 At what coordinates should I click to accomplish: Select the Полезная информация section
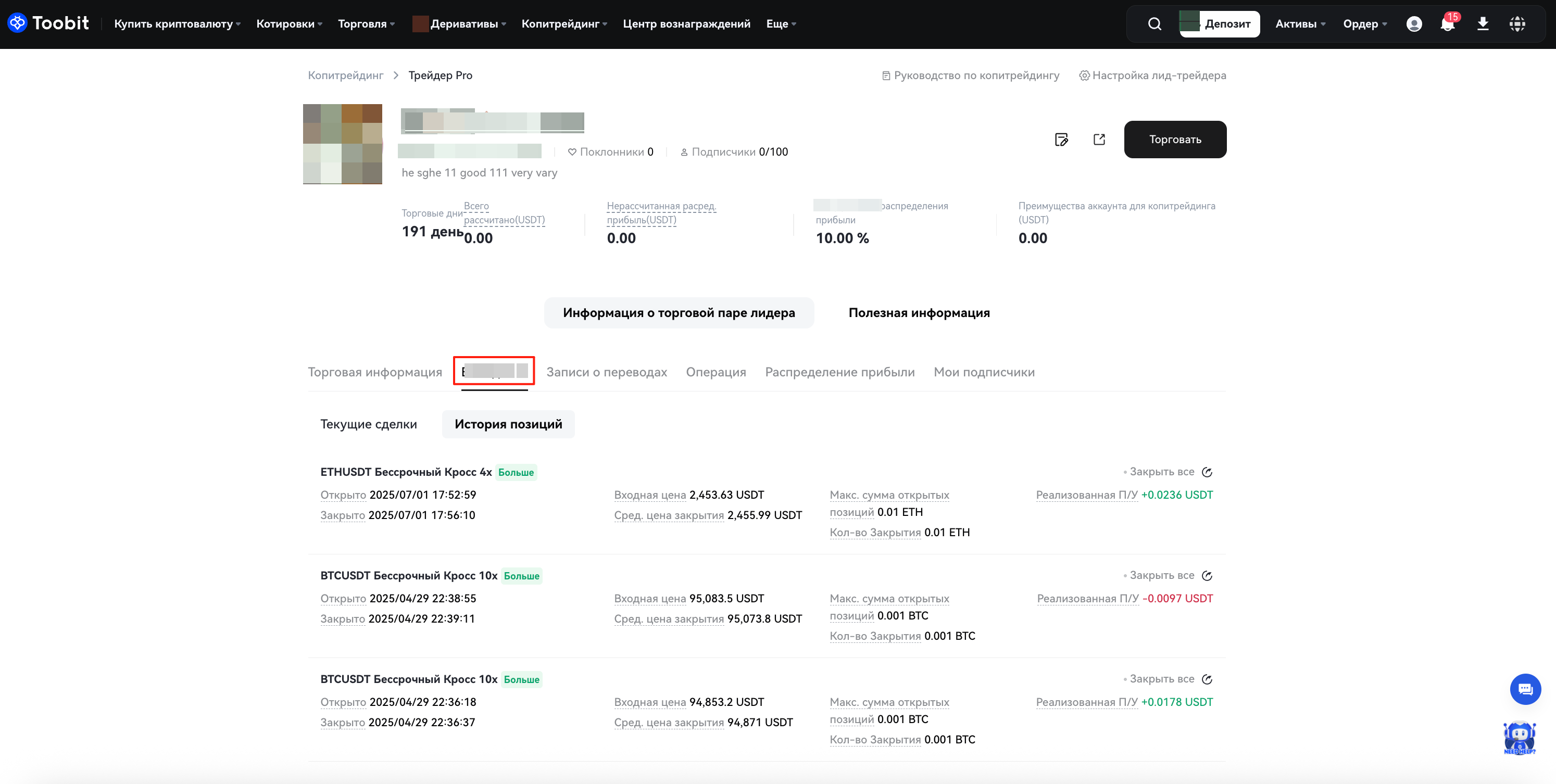pos(919,313)
